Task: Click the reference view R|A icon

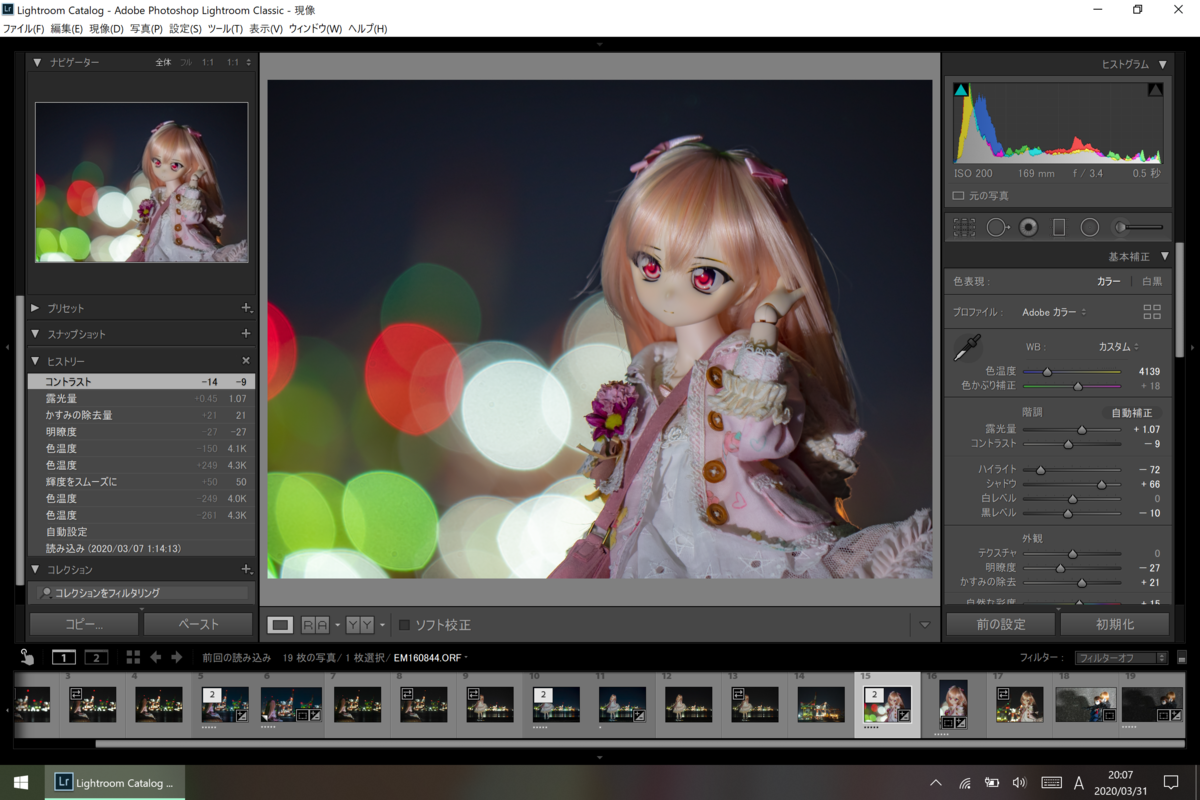Action: click(x=315, y=625)
